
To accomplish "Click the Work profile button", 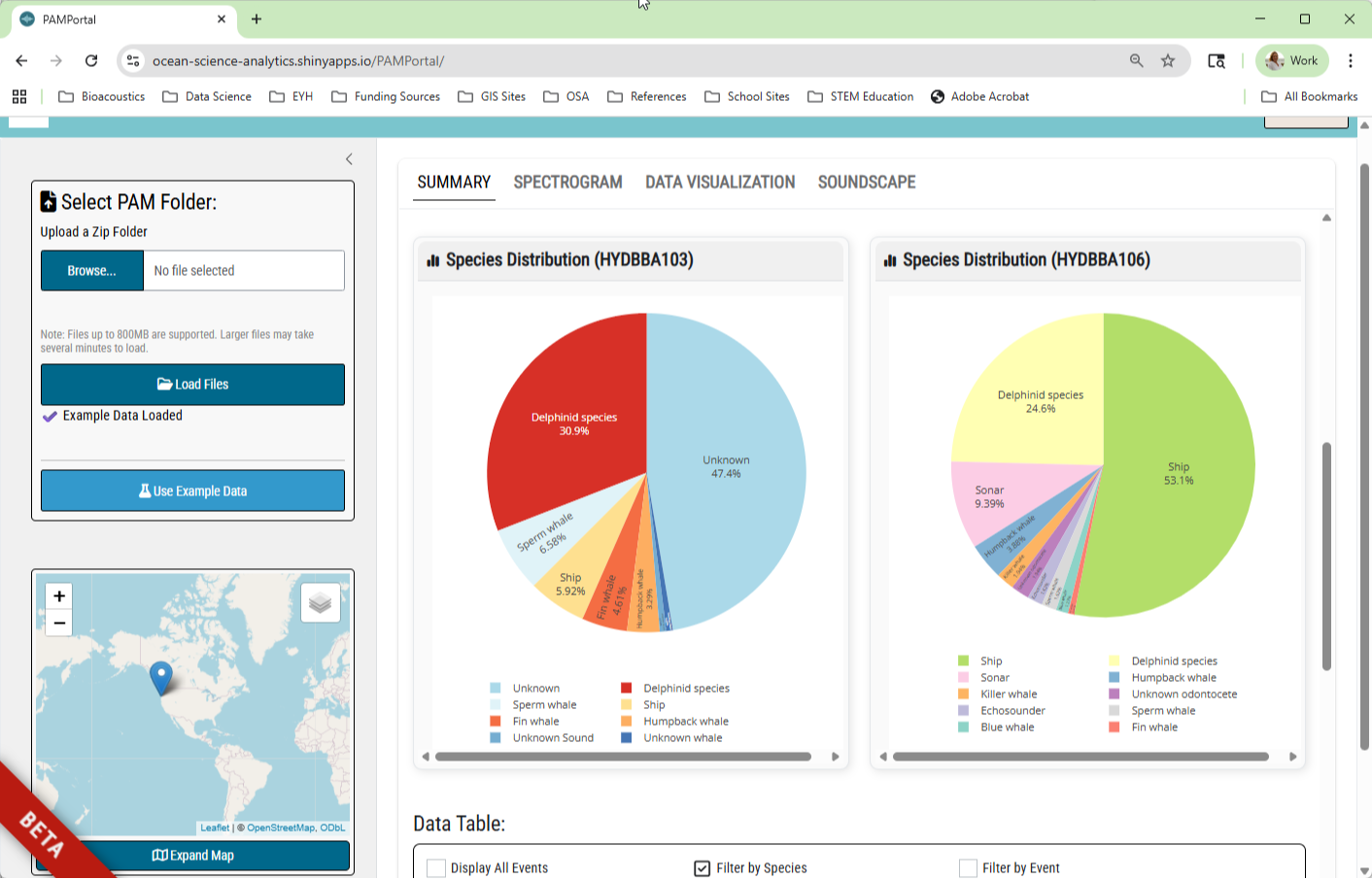I will tap(1292, 60).
